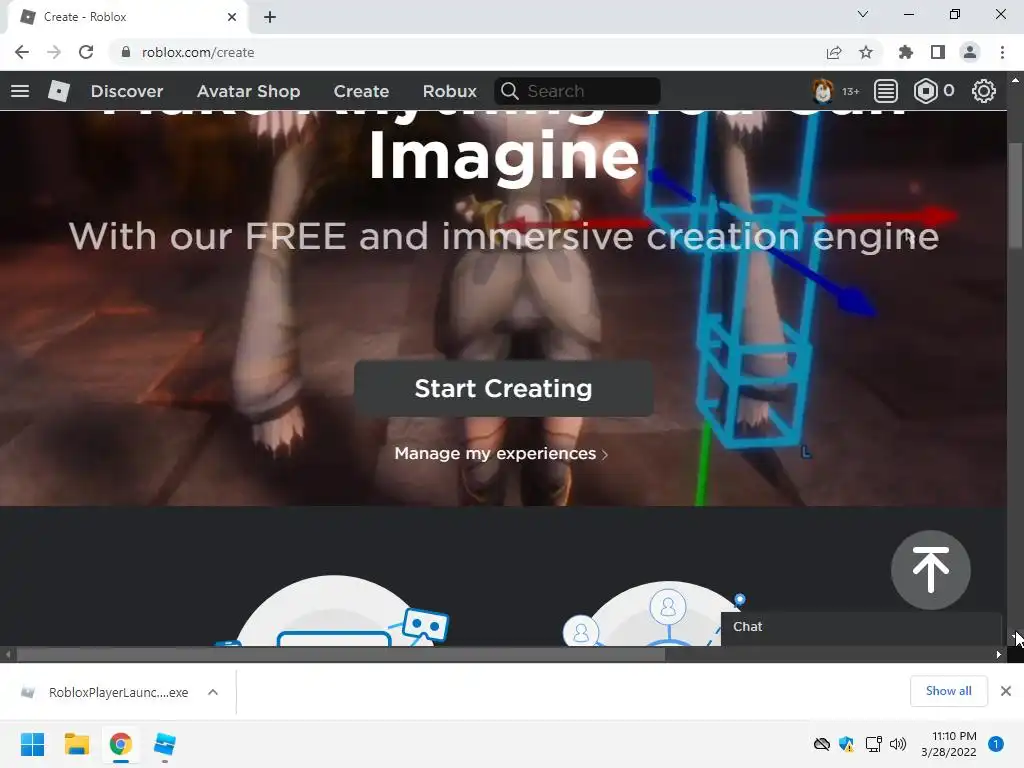1024x768 pixels.
Task: Open the user avatar profile icon
Action: pyautogui.click(x=822, y=91)
